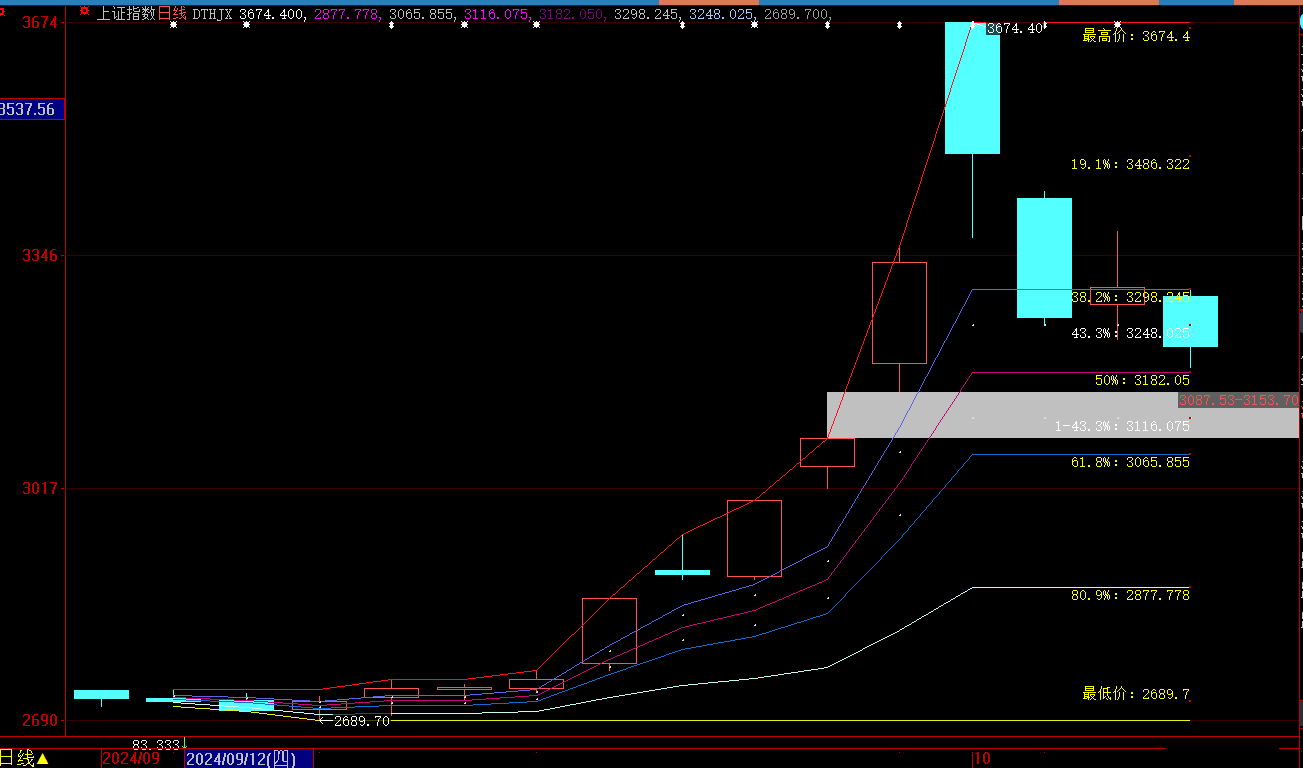Click the 2689.70 low-price marker

tap(361, 721)
